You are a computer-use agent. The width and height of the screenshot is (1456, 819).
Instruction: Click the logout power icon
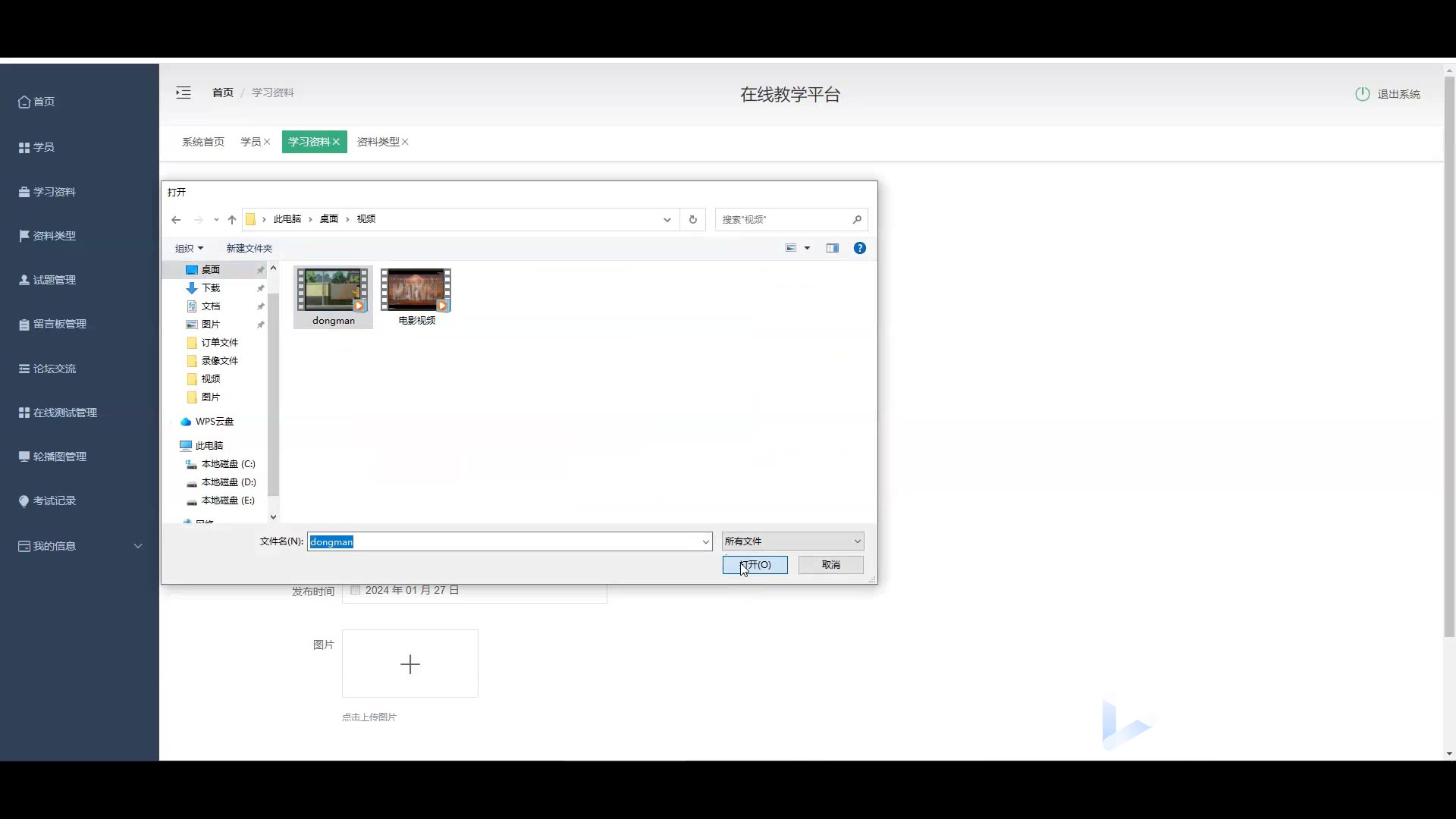1362,94
